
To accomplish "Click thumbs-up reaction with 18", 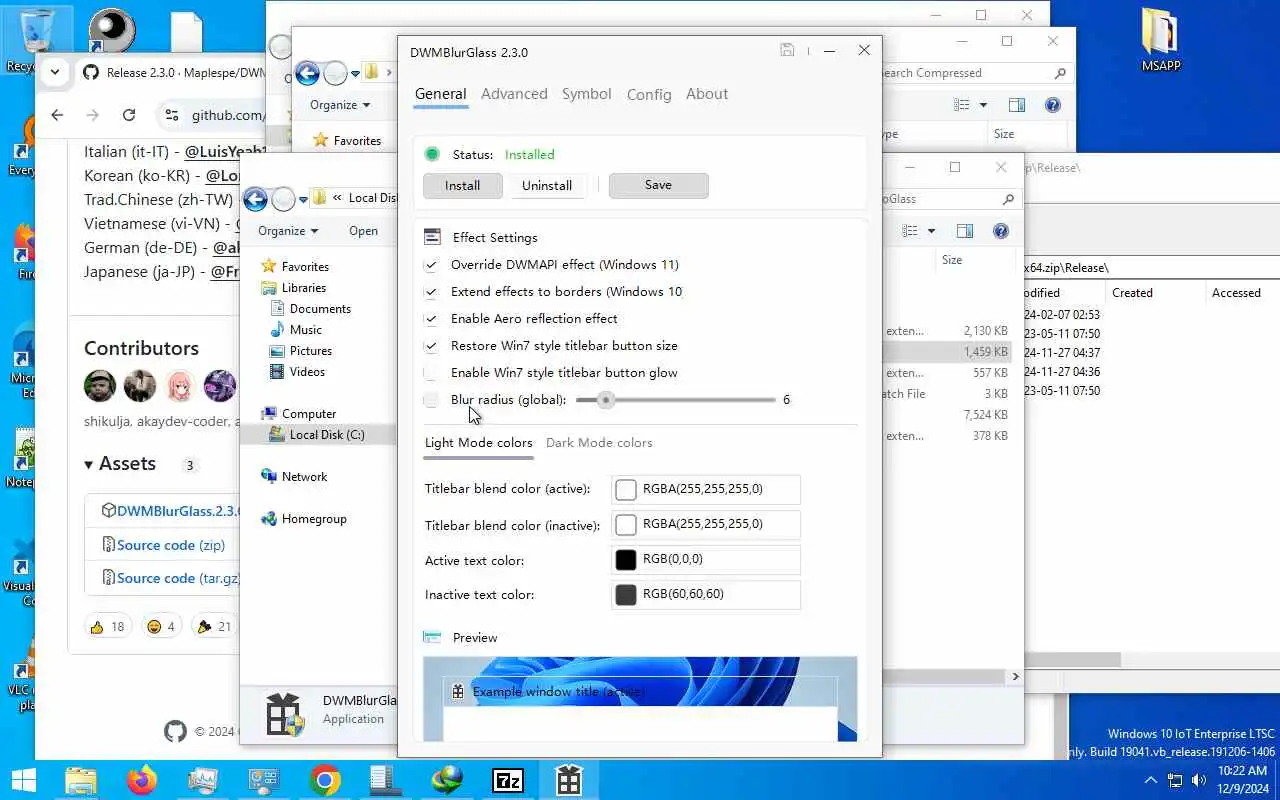I will tap(107, 626).
